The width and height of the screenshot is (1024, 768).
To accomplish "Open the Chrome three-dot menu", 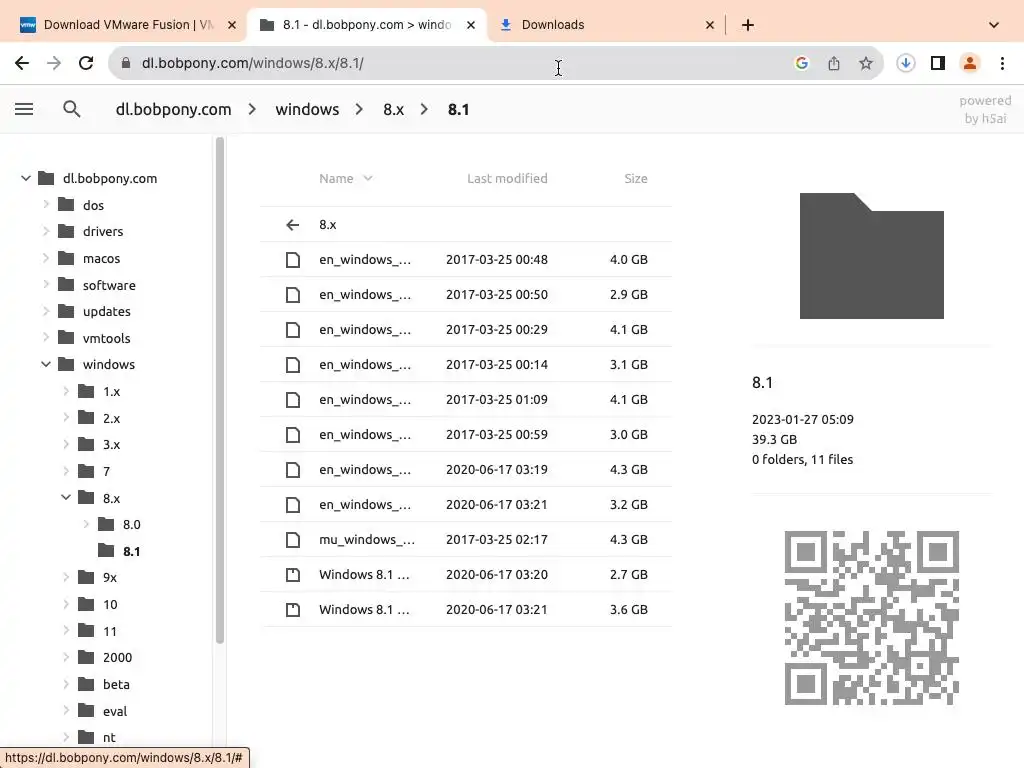I will pos(1002,63).
